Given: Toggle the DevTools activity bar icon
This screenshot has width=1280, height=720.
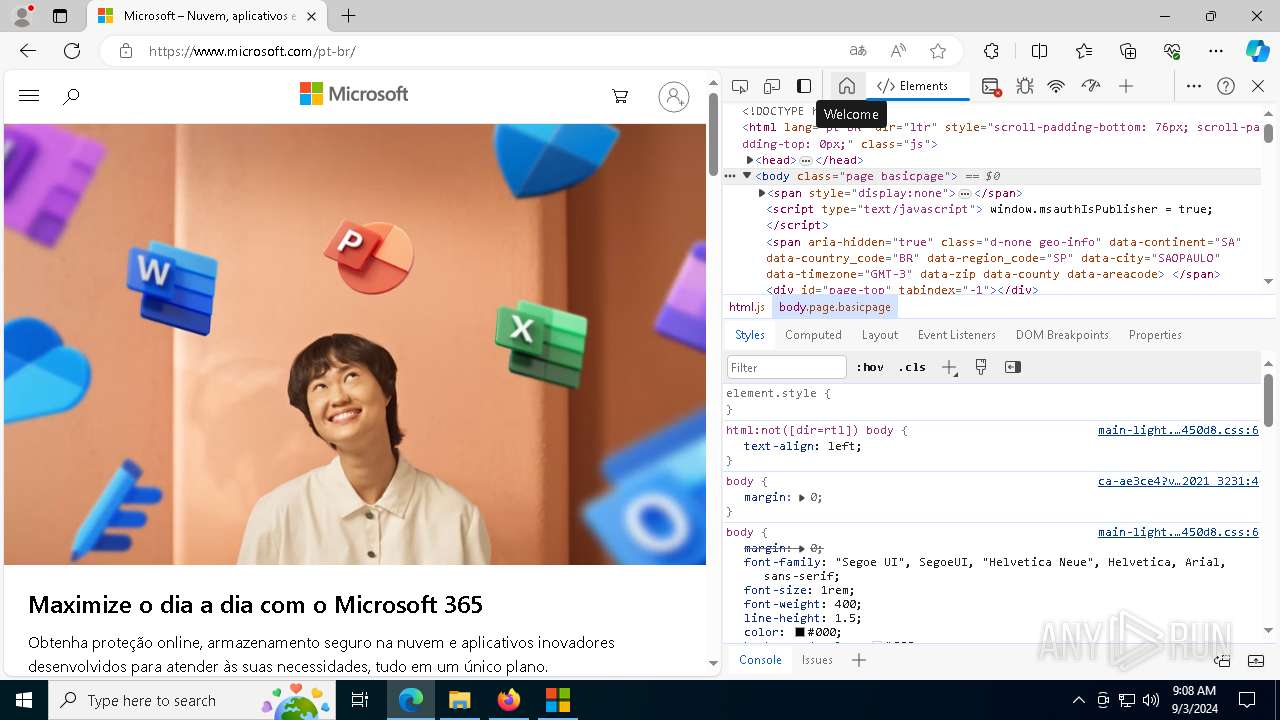Looking at the screenshot, I should tap(804, 86).
